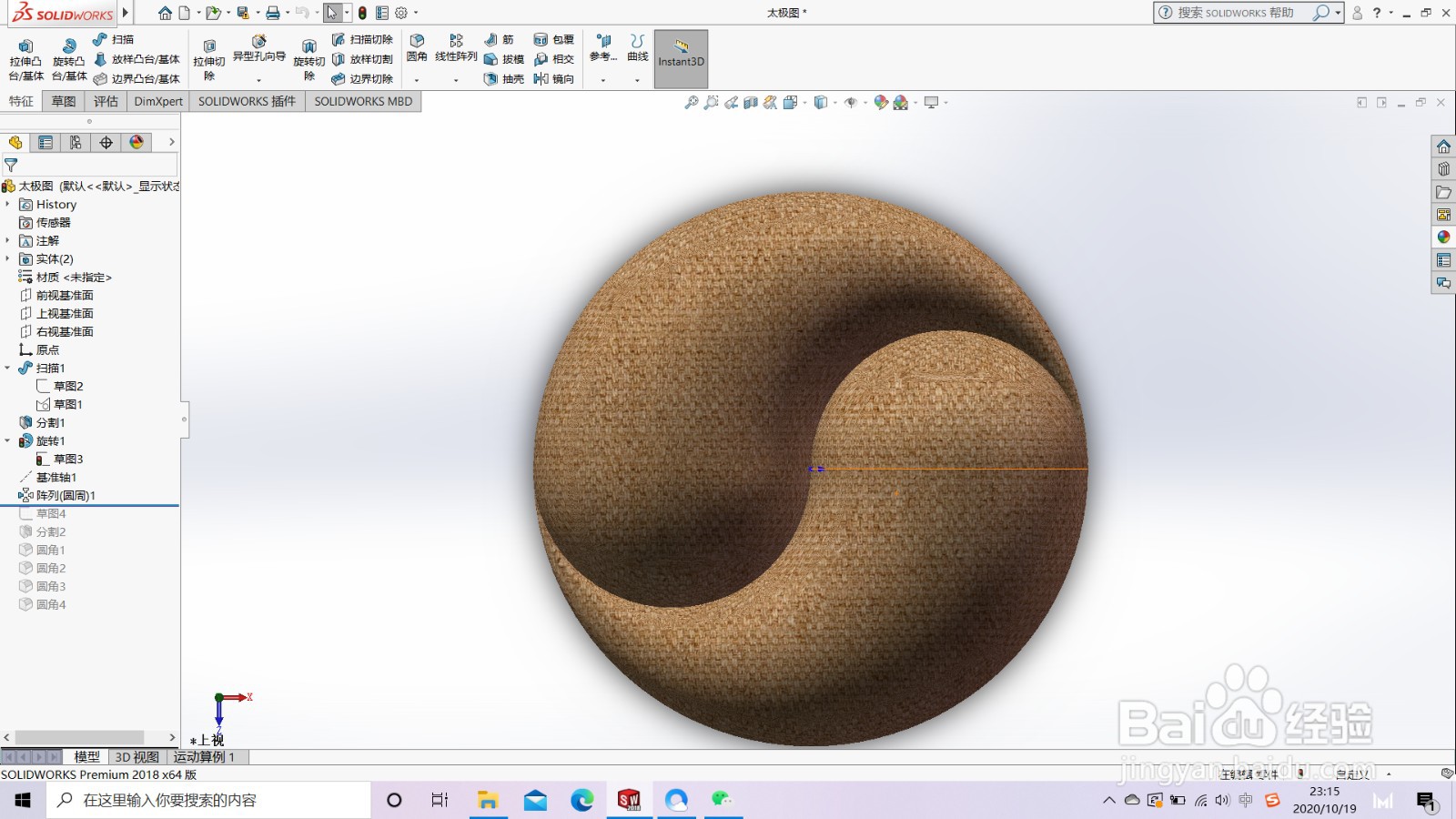Click the Zoom to Area icon
This screenshot has width=1456, height=819.
[x=712, y=103]
